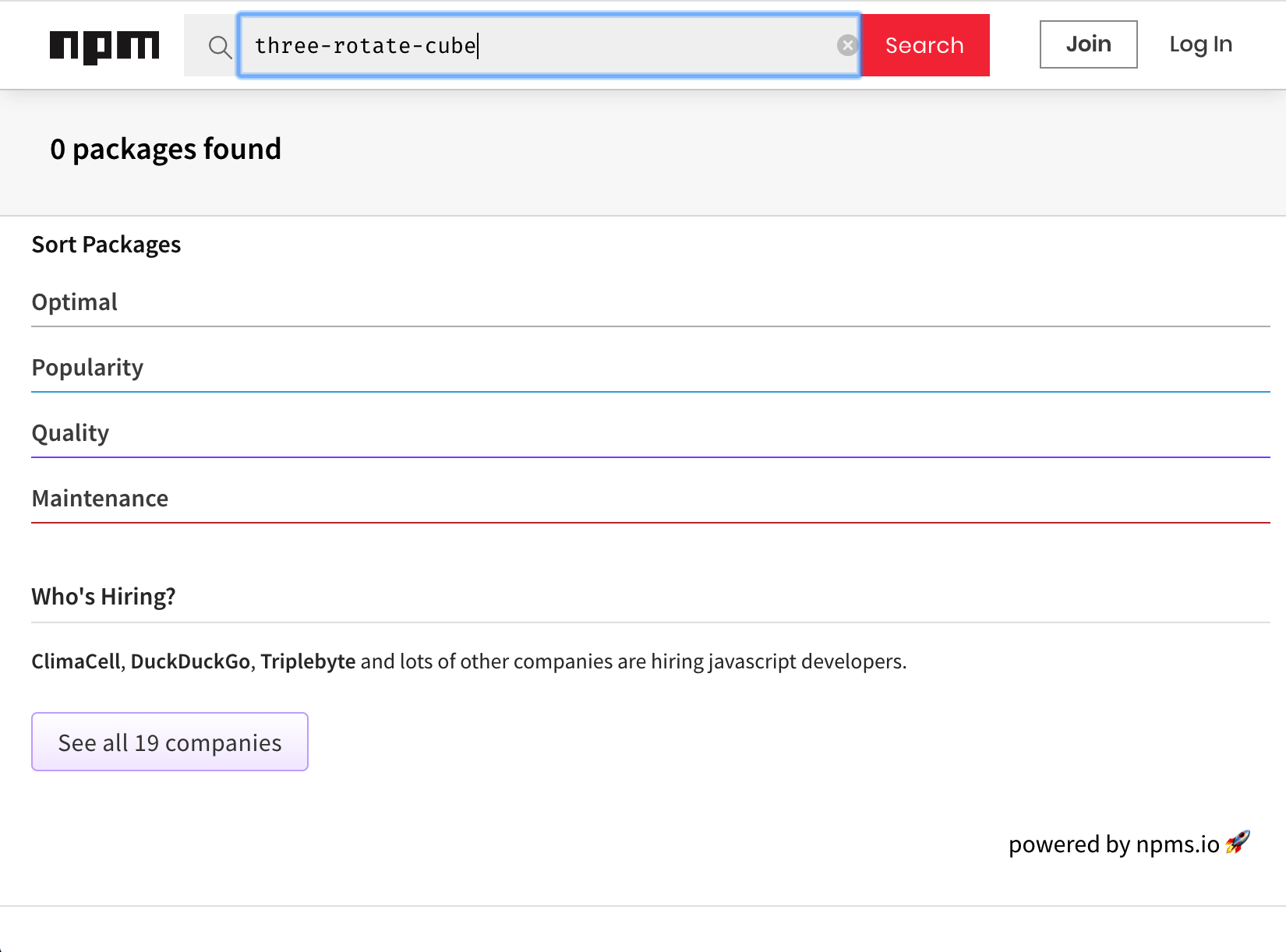
Task: Open the DuckDuckGo hiring link
Action: click(190, 661)
